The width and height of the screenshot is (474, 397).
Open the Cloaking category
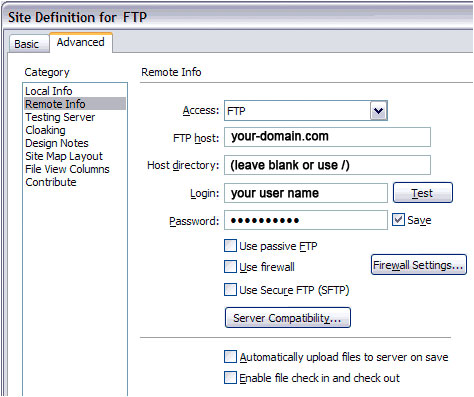[45, 130]
